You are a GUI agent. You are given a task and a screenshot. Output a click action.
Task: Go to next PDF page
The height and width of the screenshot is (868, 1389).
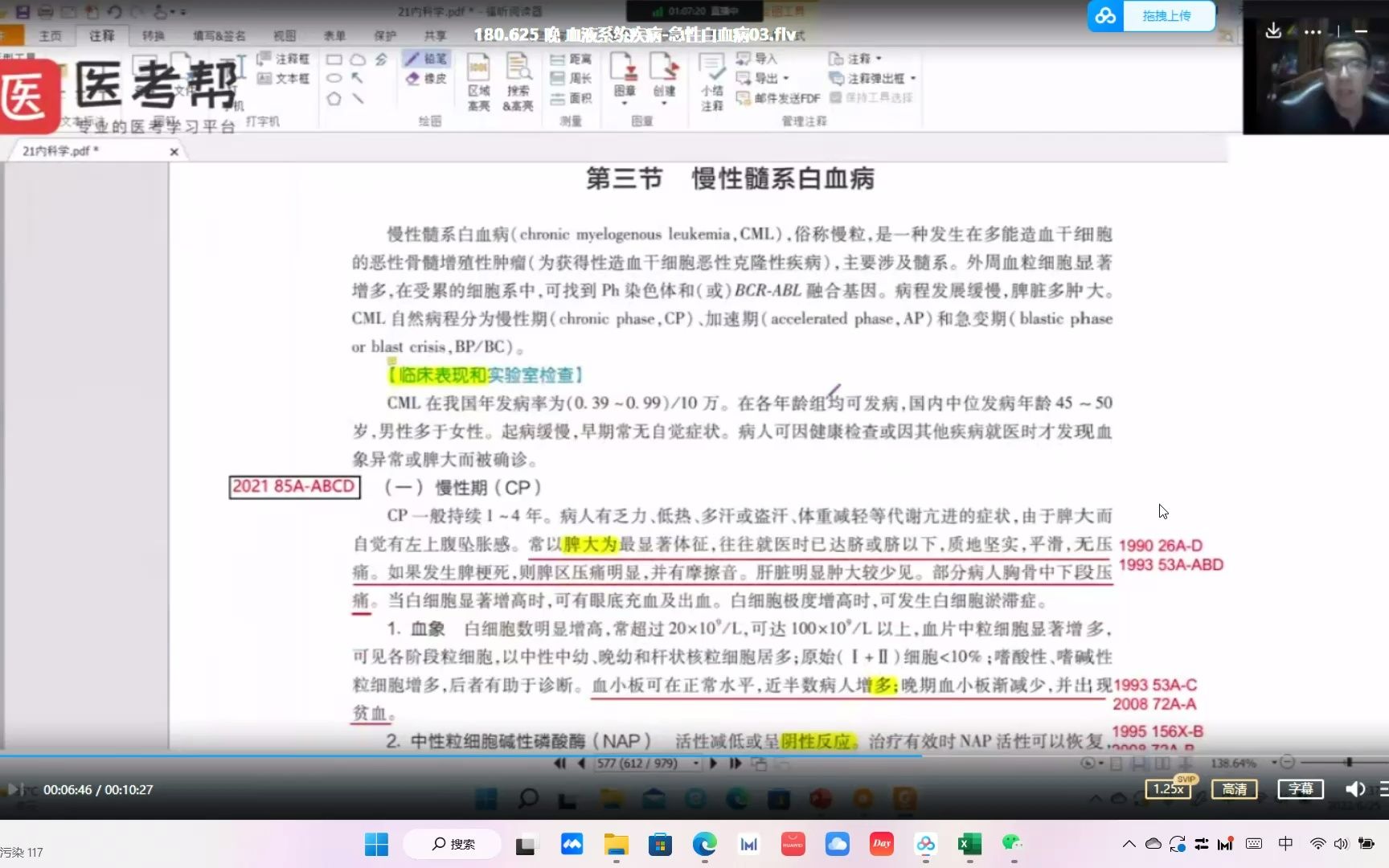coord(713,764)
